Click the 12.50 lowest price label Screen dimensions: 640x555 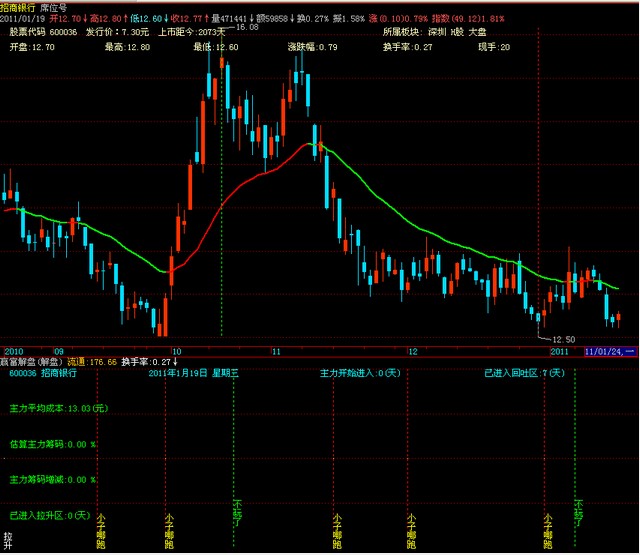tap(564, 339)
